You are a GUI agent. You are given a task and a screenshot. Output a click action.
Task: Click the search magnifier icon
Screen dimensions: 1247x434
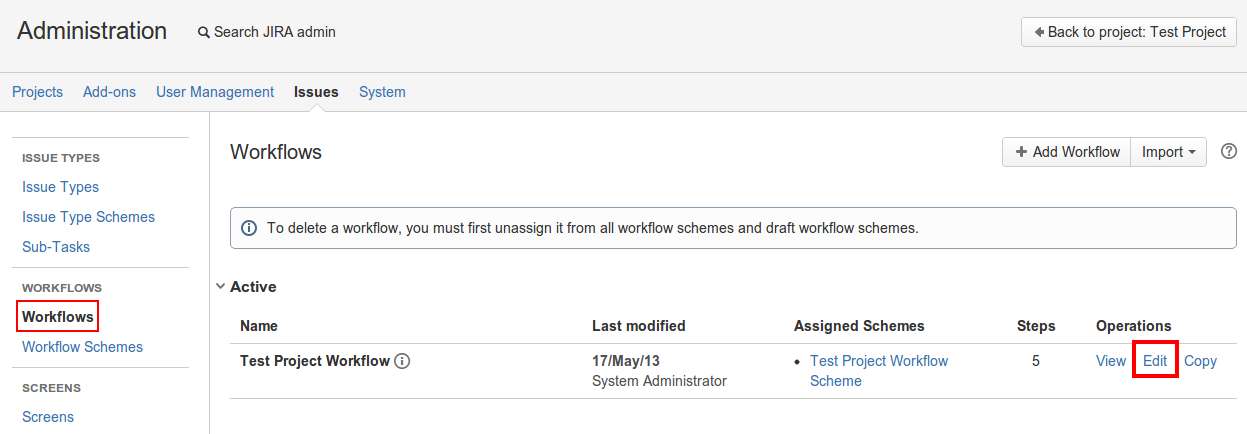point(204,32)
